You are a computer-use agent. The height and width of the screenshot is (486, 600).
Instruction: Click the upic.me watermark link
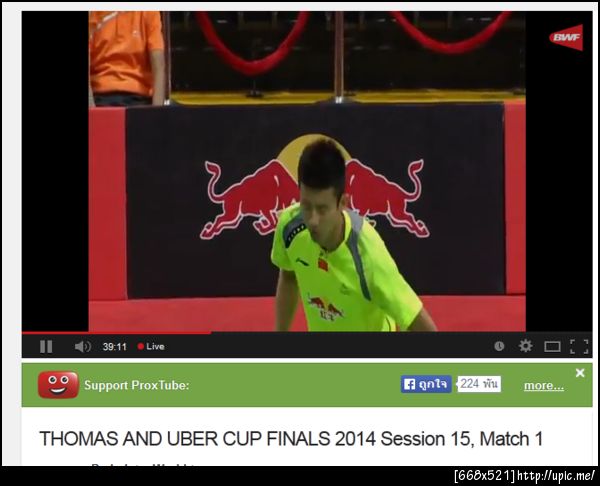click(556, 476)
